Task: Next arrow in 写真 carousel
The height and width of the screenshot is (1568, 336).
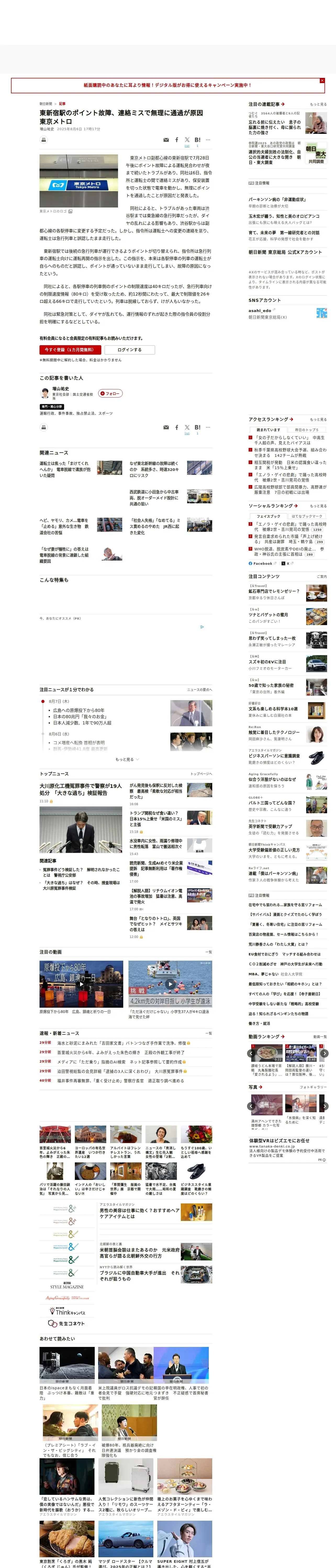Action: (324, 1106)
